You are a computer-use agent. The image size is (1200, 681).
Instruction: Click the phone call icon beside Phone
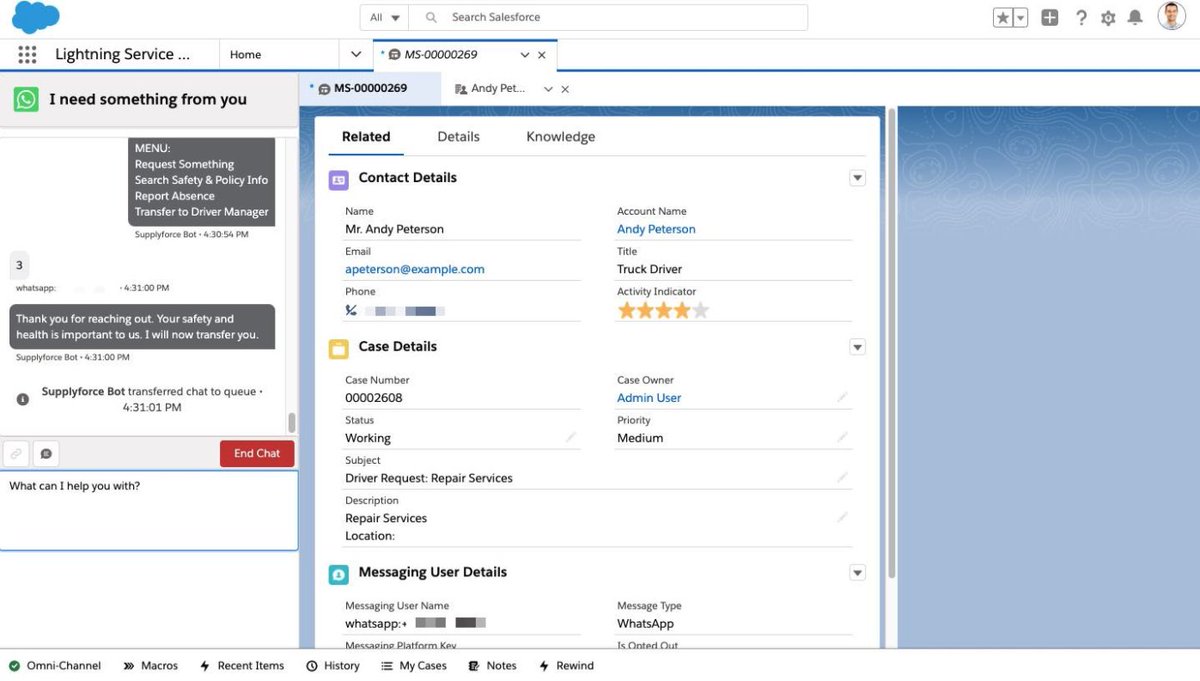[351, 310]
